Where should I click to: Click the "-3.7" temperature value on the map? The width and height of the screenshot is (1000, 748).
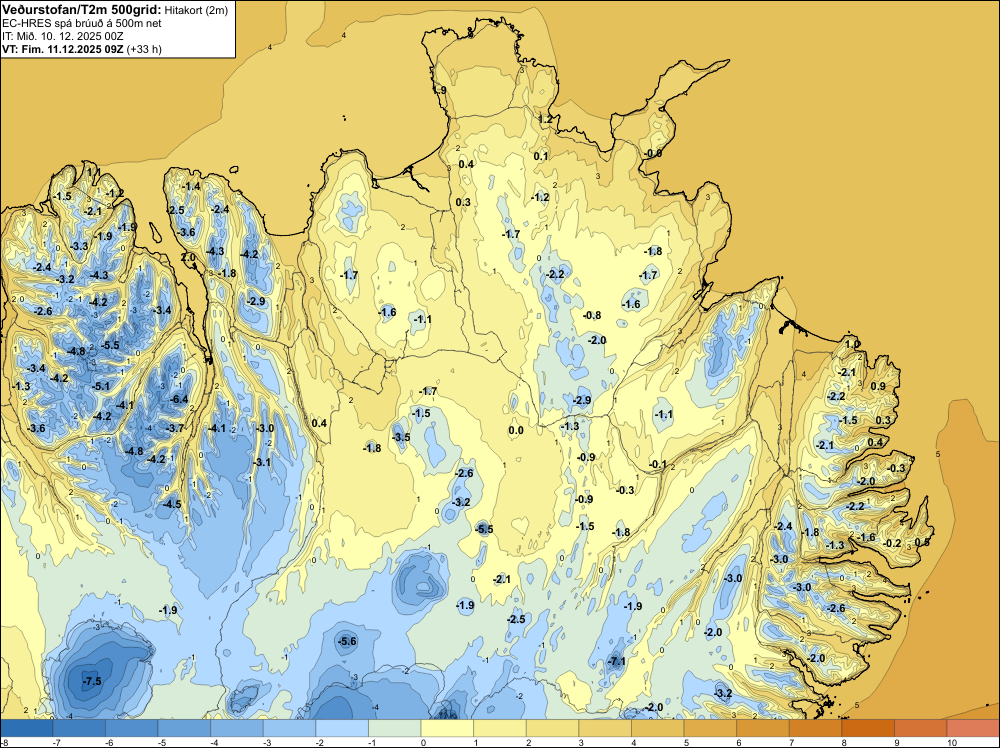(x=175, y=428)
